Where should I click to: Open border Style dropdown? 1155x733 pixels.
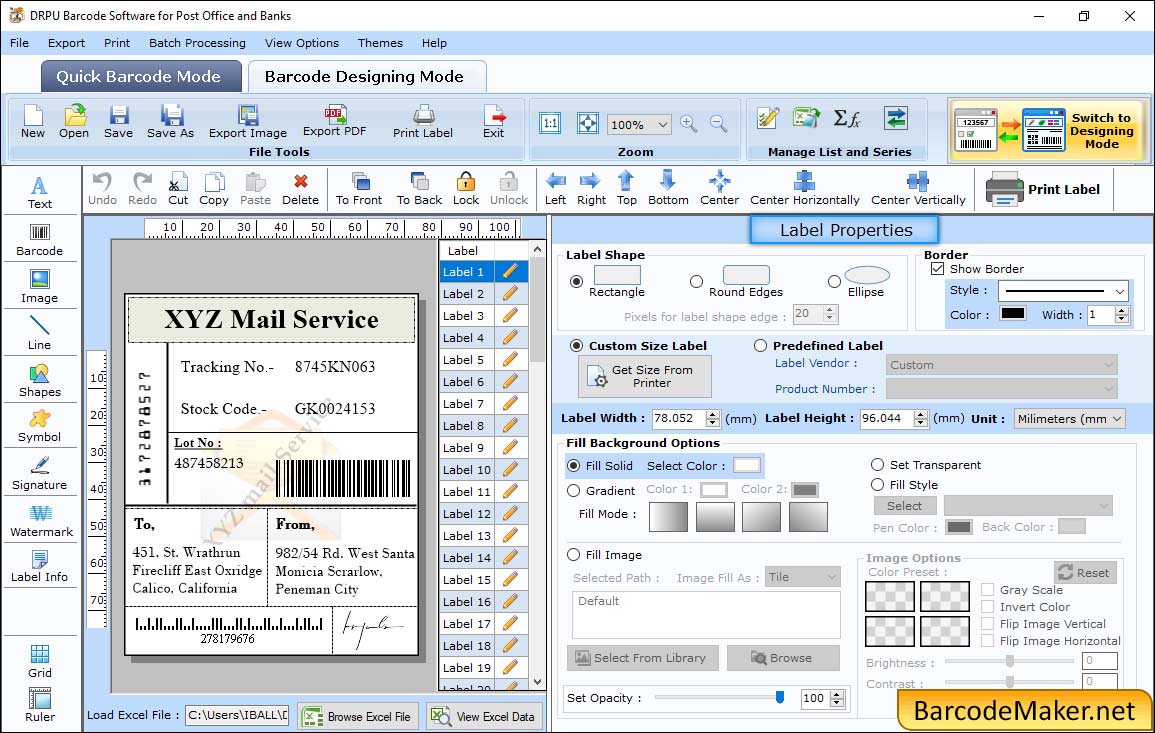click(x=1120, y=291)
